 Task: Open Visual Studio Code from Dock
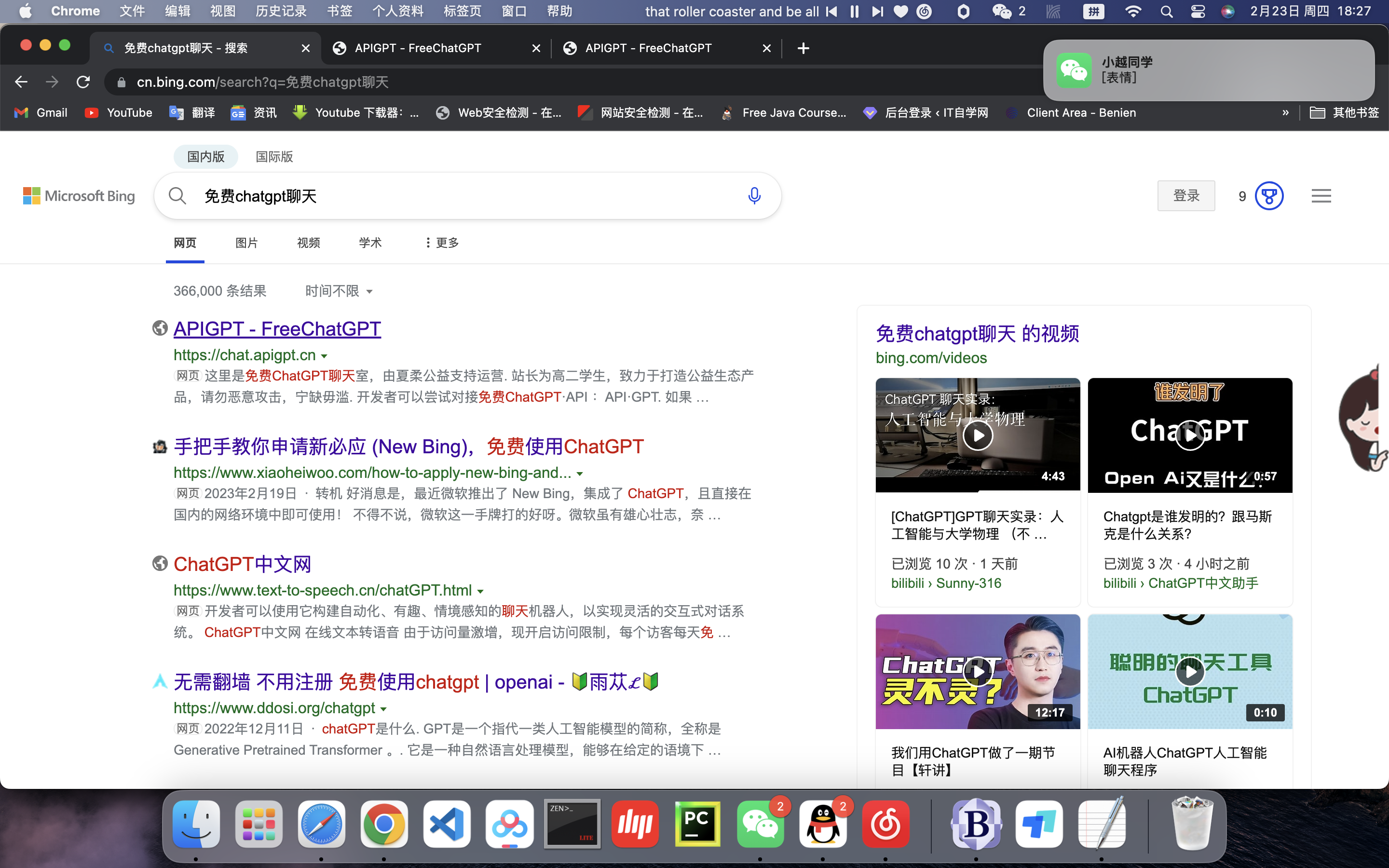tap(447, 825)
